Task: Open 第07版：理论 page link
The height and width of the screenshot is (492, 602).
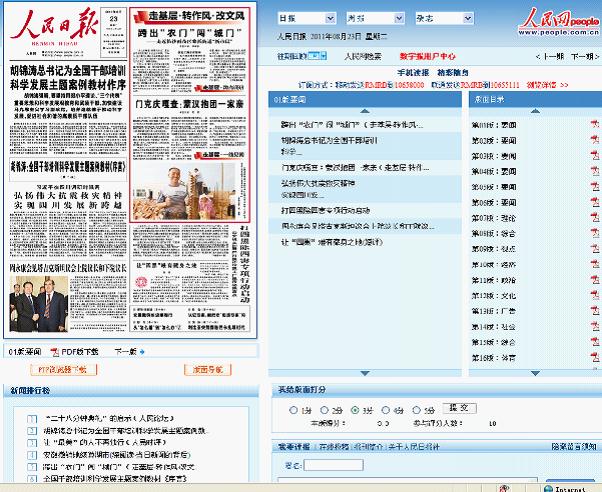Action: point(494,218)
